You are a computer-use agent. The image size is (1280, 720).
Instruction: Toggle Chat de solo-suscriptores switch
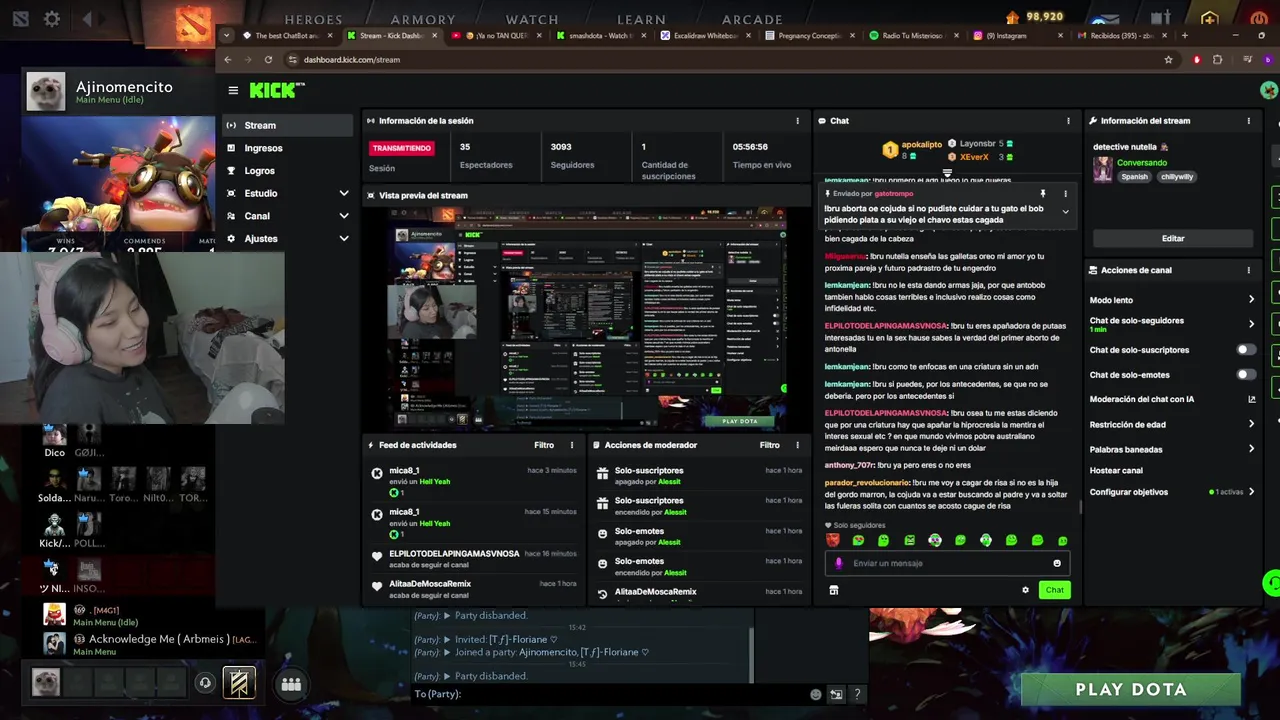tap(1246, 350)
